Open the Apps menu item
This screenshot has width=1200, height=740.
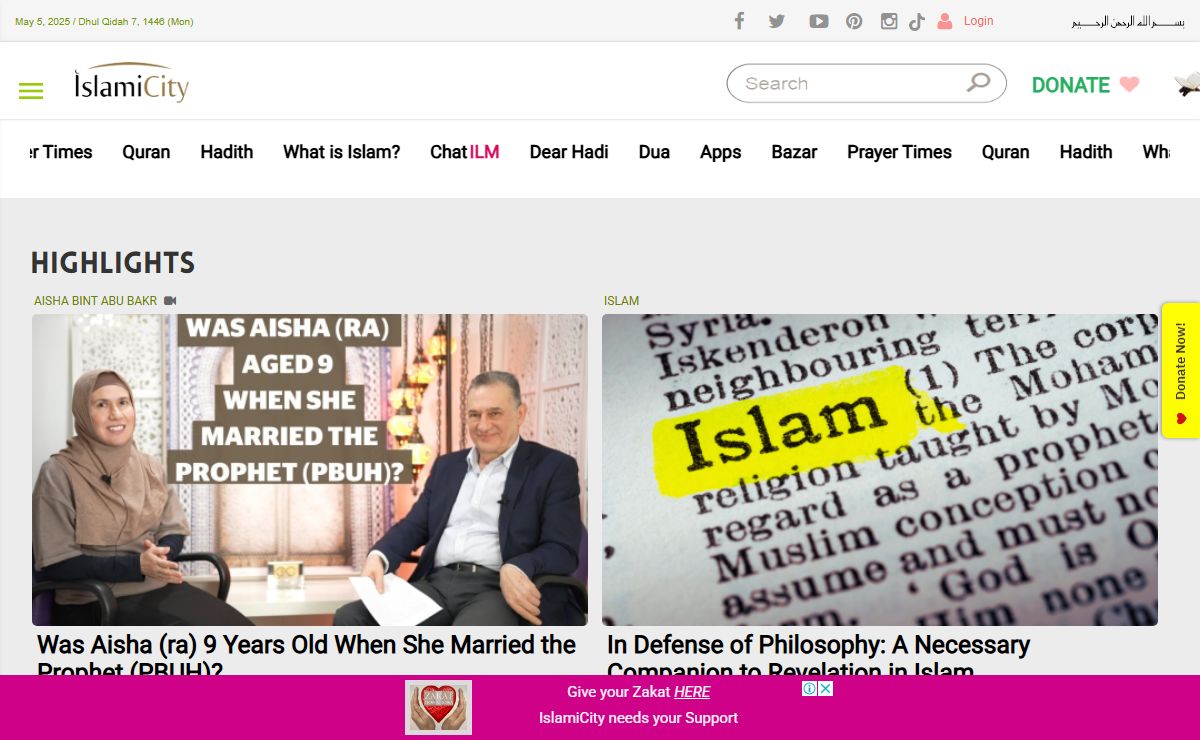720,152
